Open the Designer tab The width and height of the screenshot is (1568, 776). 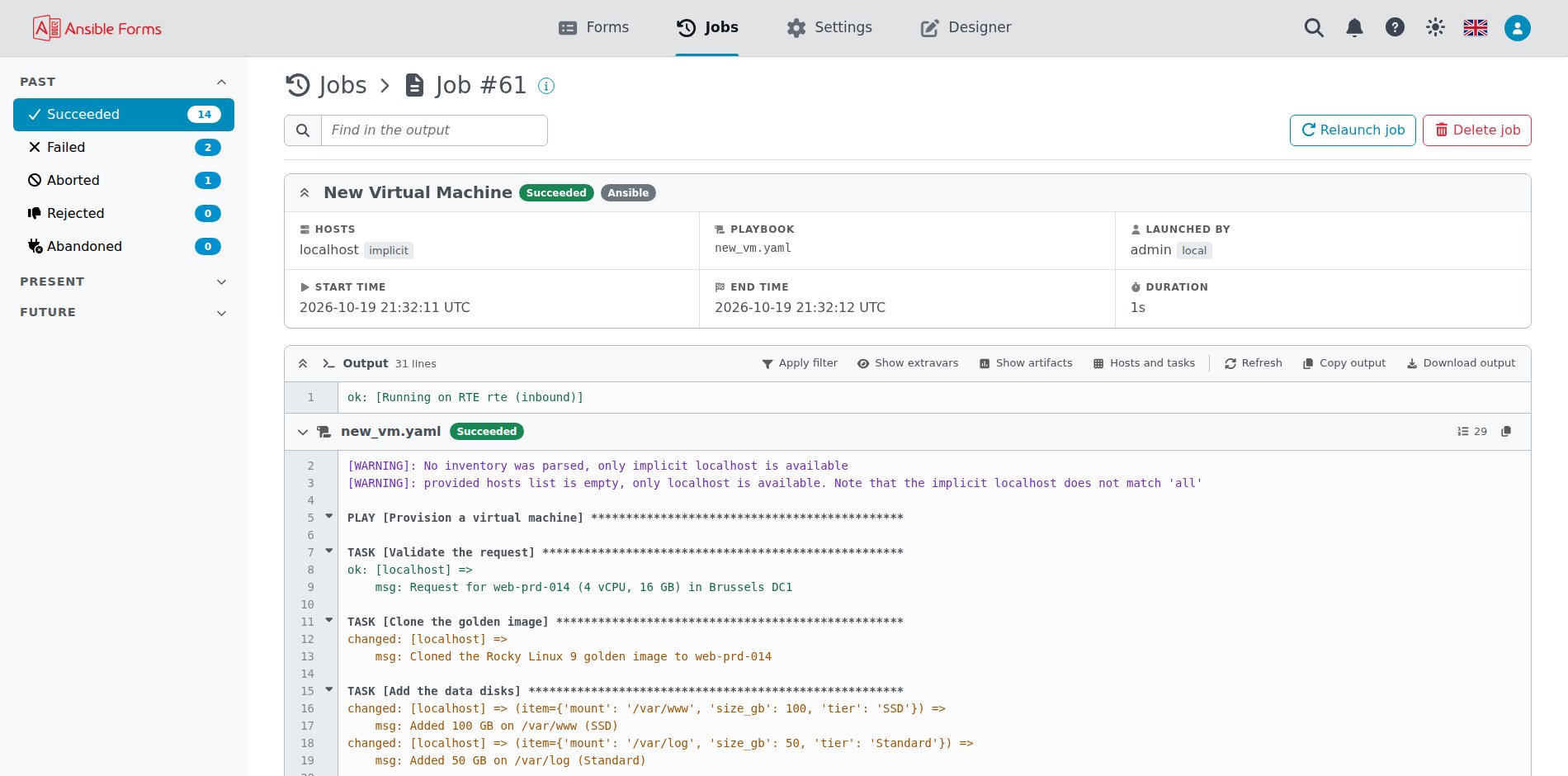[966, 28]
